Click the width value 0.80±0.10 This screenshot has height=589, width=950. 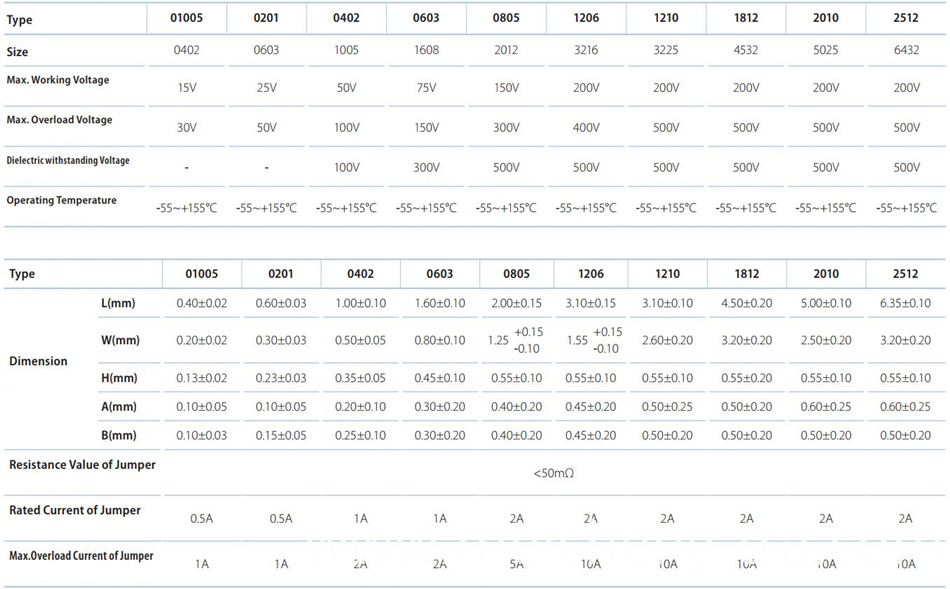[440, 340]
